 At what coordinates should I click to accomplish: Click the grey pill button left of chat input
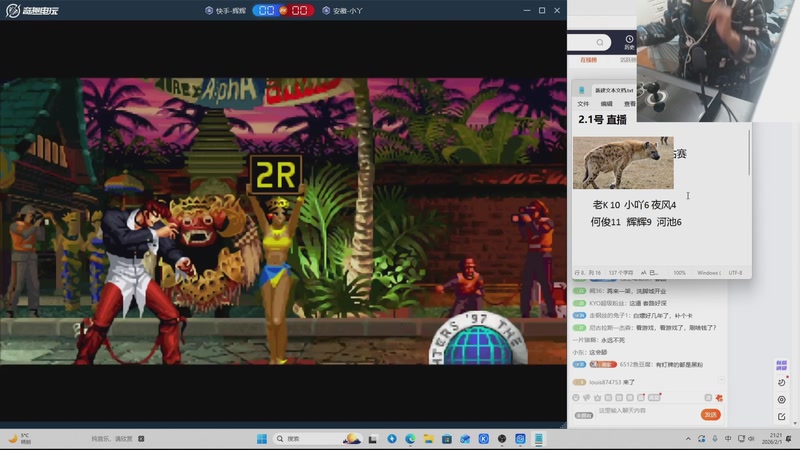[x=584, y=415]
